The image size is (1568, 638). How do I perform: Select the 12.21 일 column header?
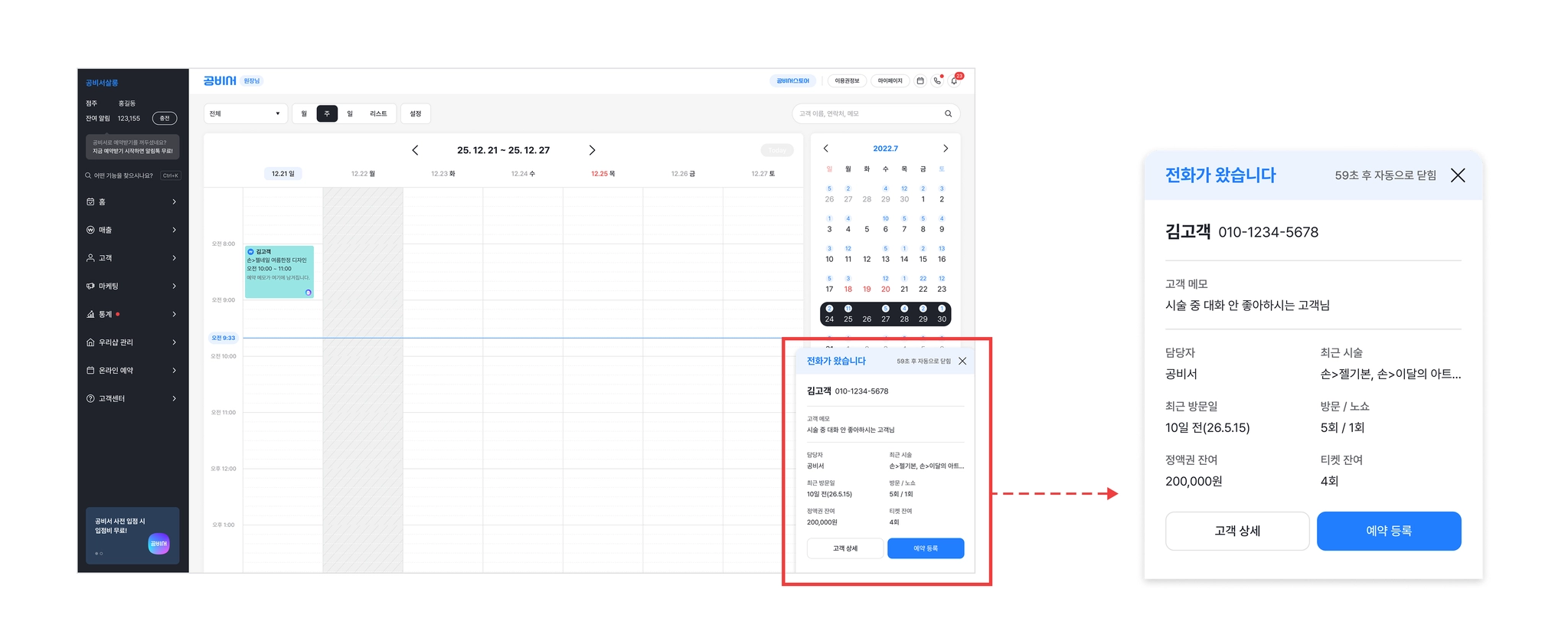click(283, 174)
